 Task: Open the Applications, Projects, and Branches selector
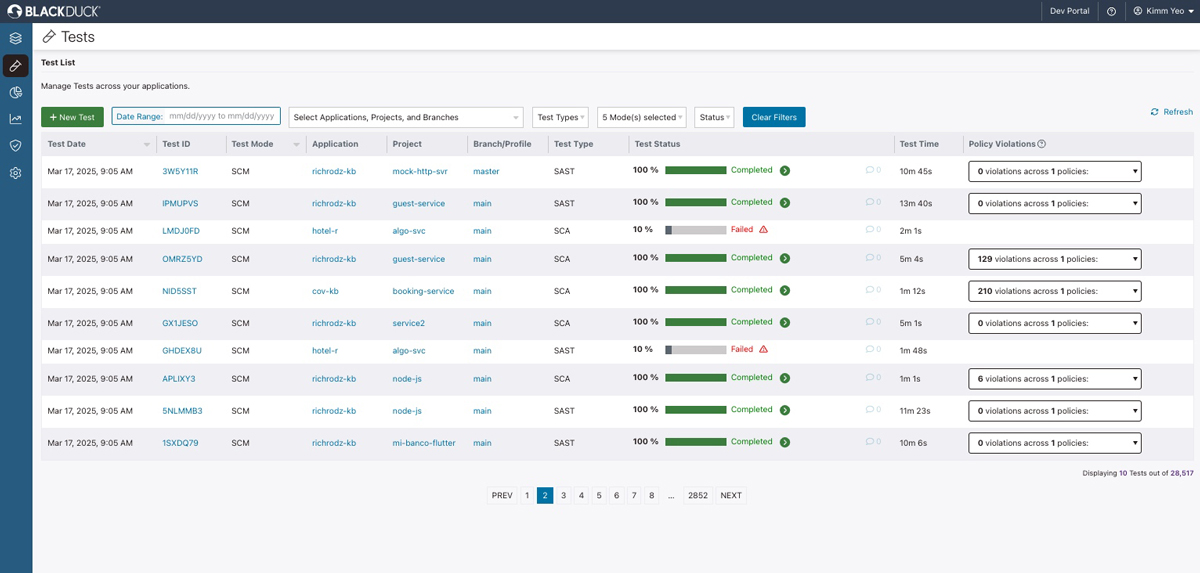coord(405,117)
